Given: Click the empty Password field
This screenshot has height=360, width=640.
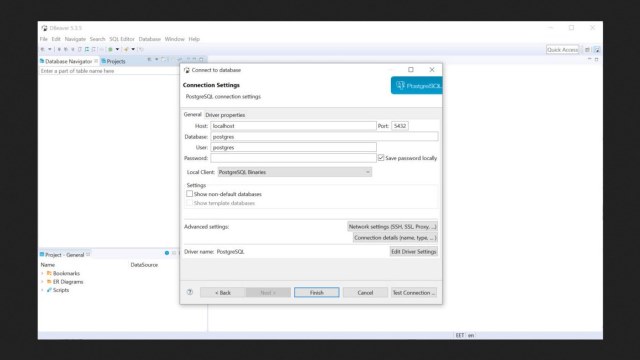Looking at the screenshot, I should coord(293,158).
